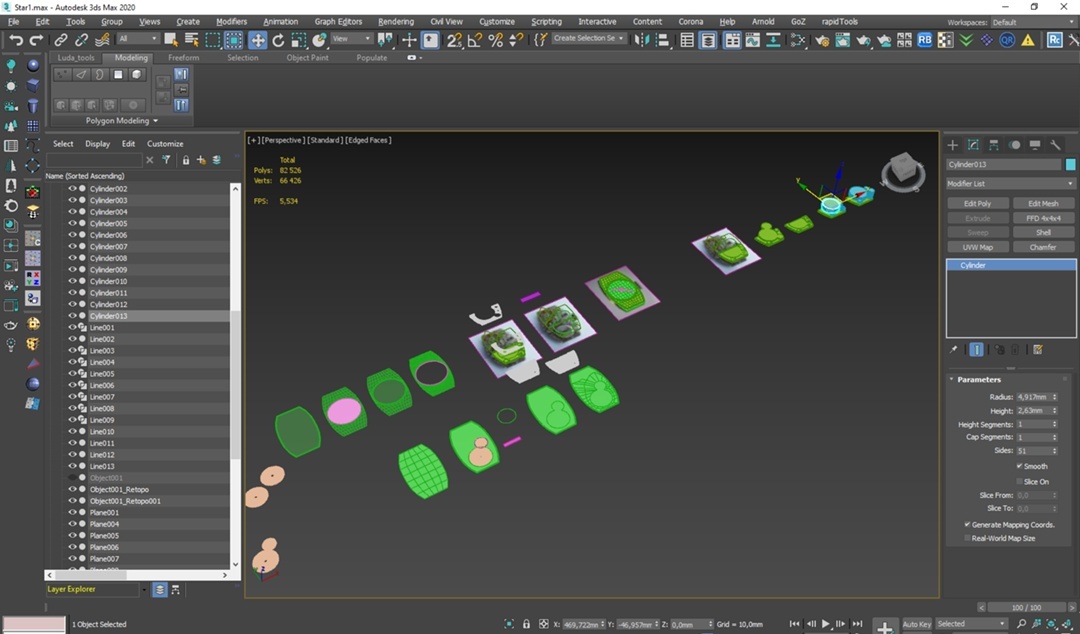Toggle the selection lock padlock in status bar
Screen dimensions: 1080x634
tap(526, 624)
